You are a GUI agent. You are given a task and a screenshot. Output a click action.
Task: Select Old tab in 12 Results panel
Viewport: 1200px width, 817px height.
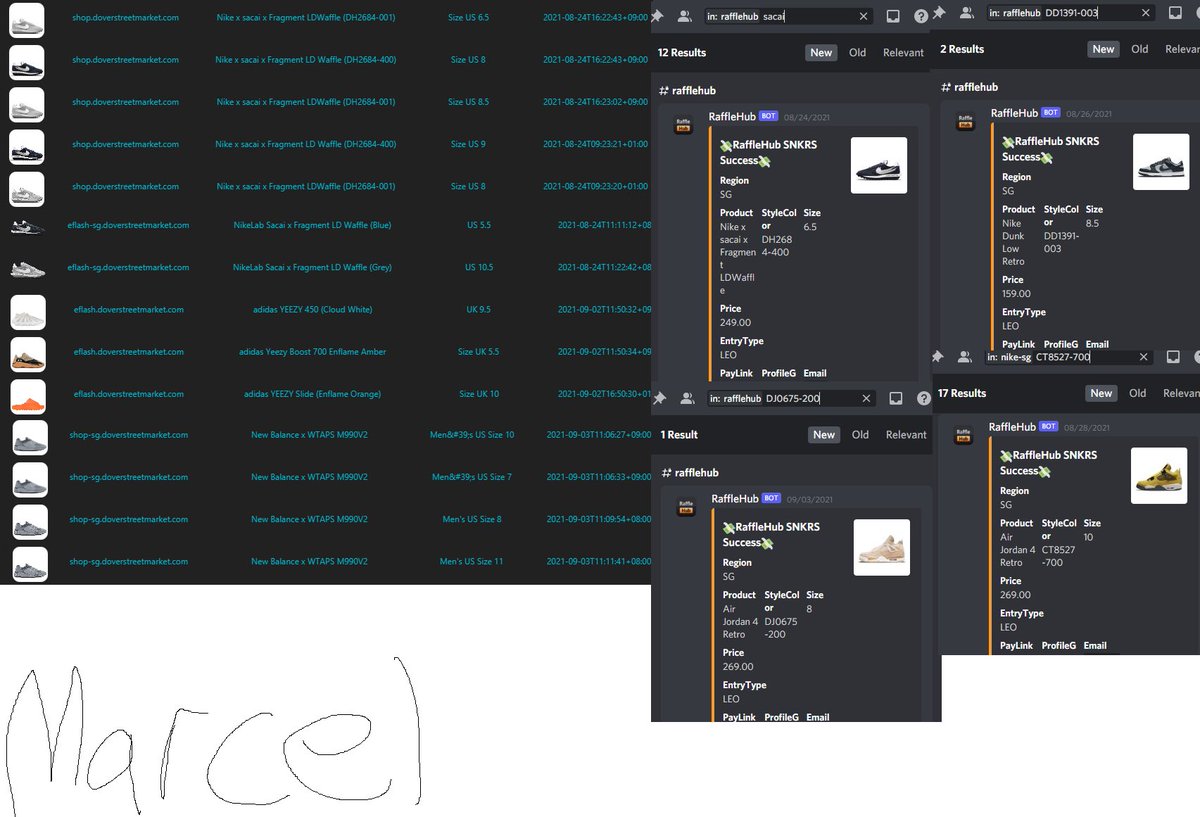tap(857, 53)
